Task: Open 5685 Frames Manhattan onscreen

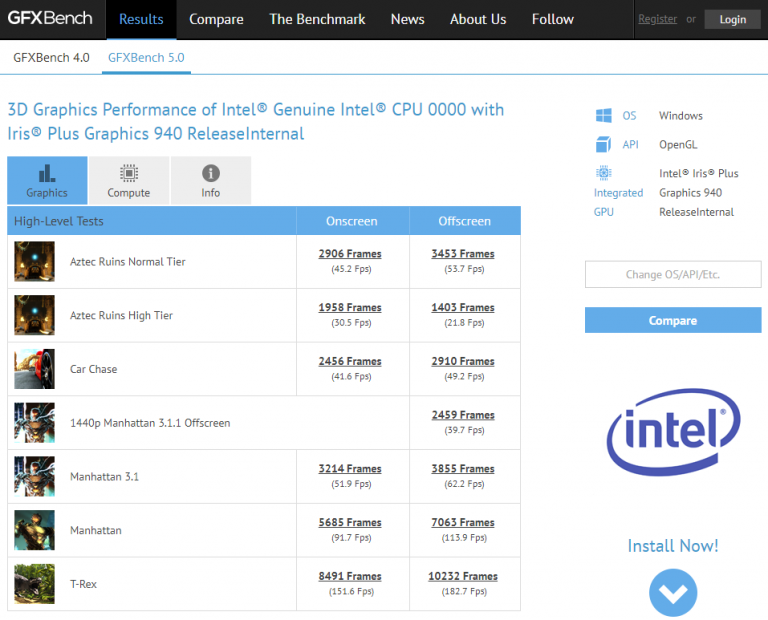Action: (350, 523)
